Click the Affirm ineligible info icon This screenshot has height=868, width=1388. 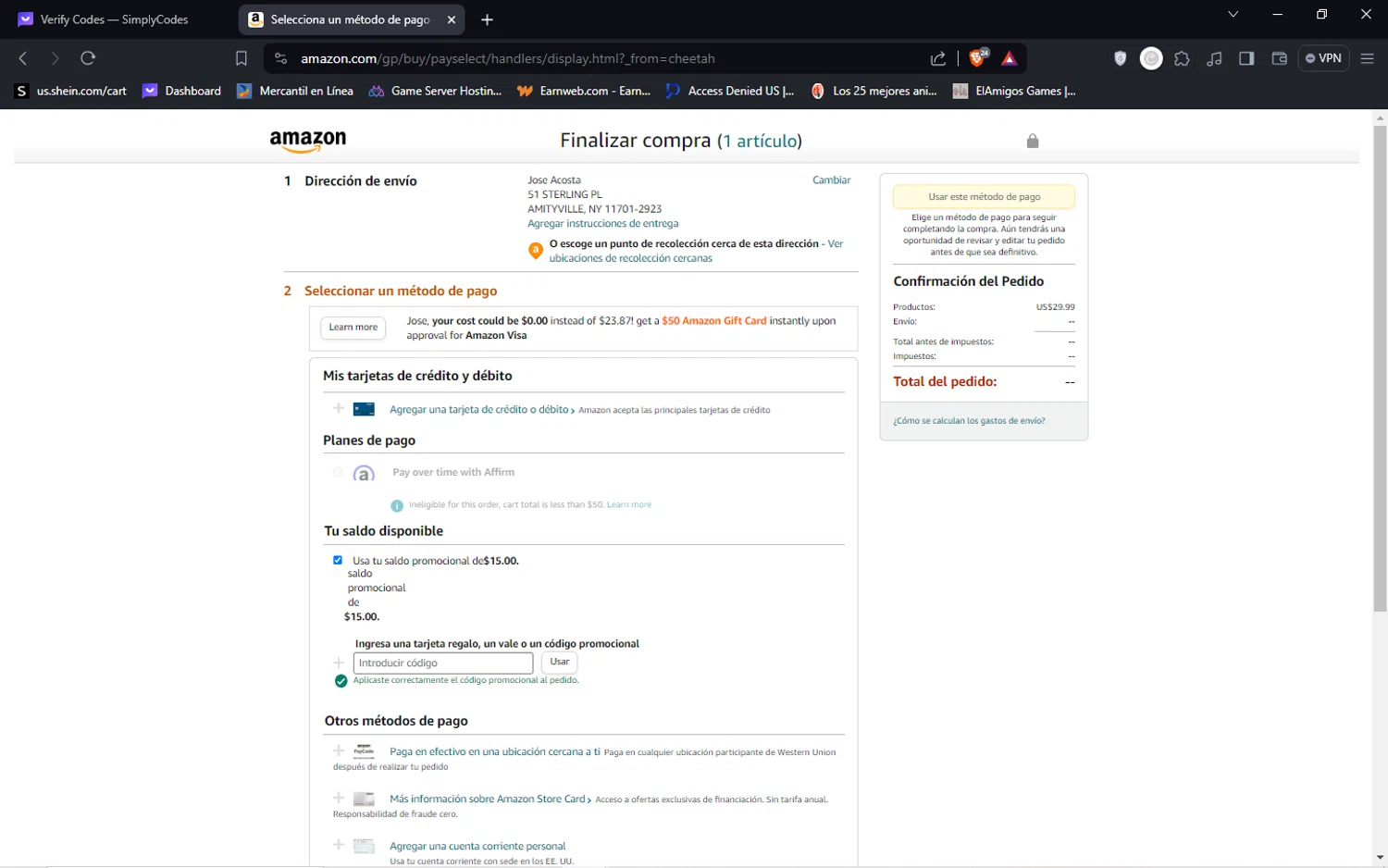(x=397, y=505)
